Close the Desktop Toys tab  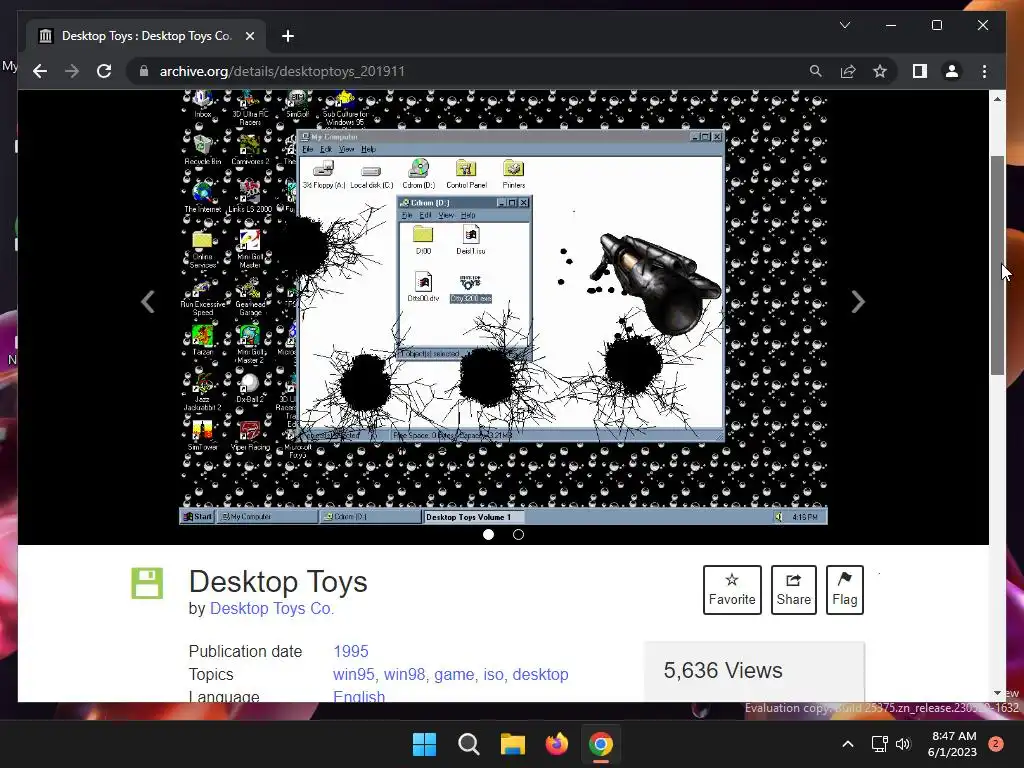point(249,36)
